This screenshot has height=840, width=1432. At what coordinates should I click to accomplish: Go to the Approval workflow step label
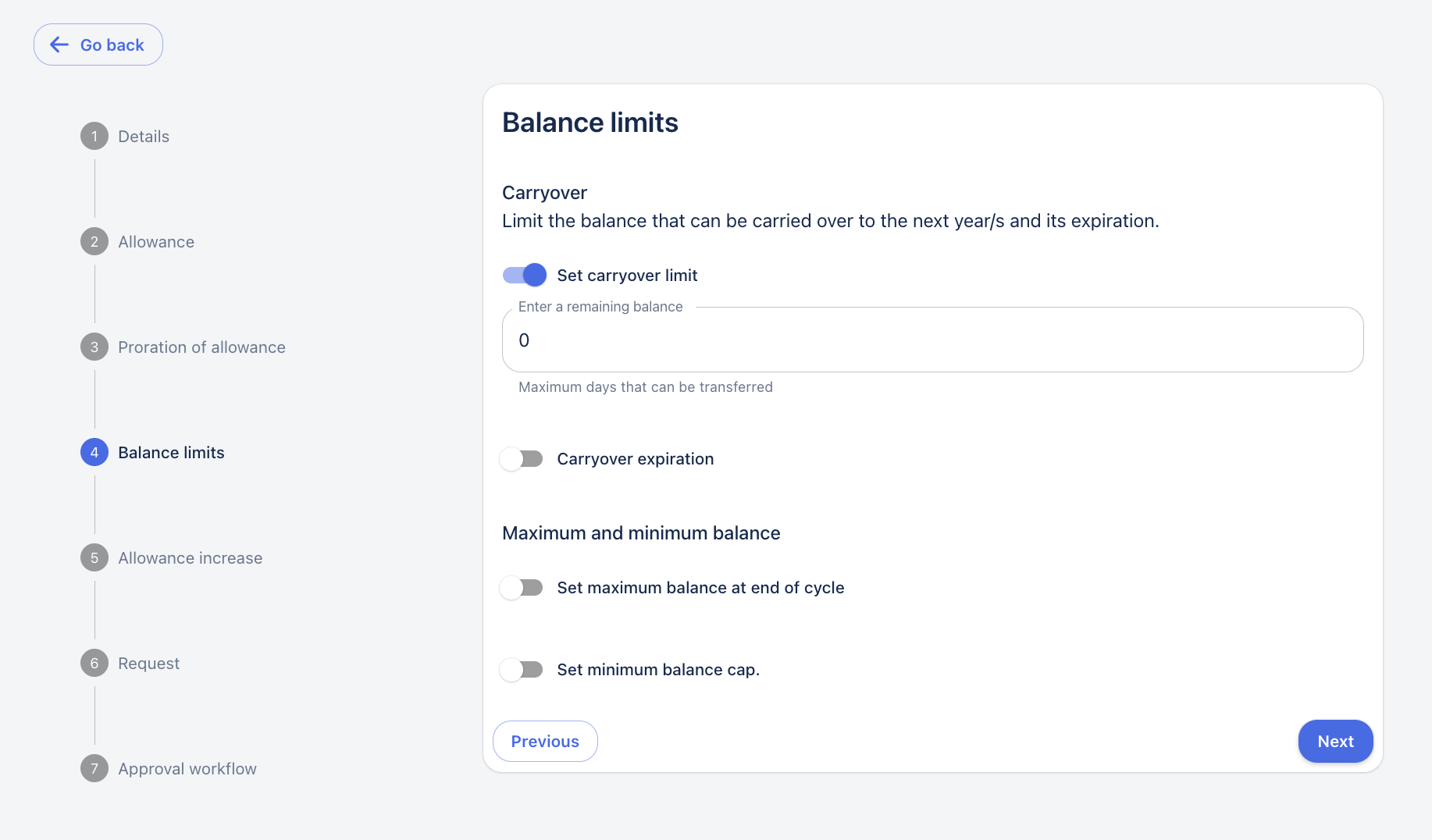click(x=187, y=769)
